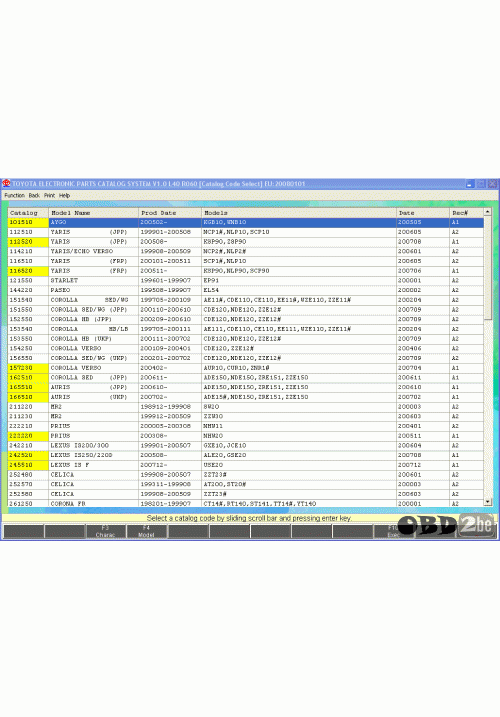Select LEXUS IS250/220D model name
Viewport: 500px width, 717px height.
[93, 455]
